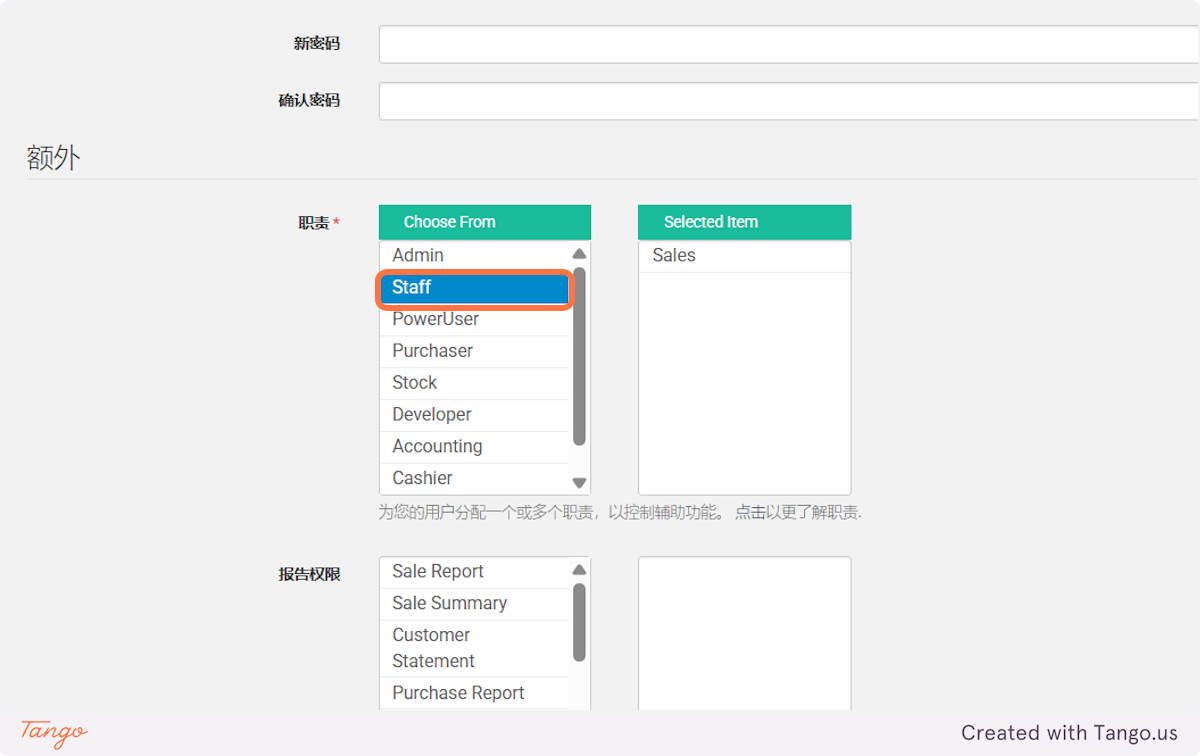
Task: Click the 新密码 password input field
Action: point(789,44)
